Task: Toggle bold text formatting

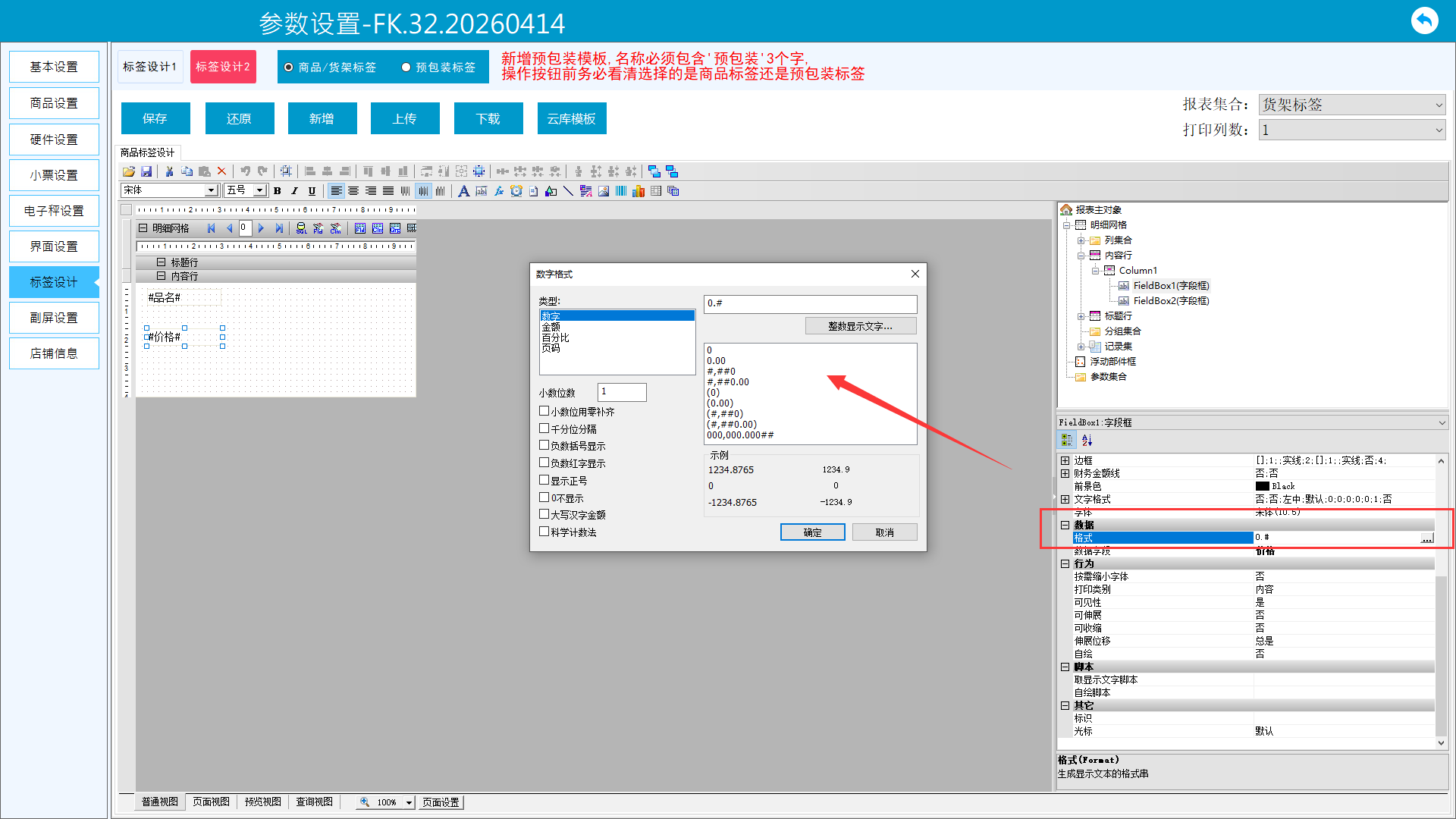Action: tap(278, 191)
